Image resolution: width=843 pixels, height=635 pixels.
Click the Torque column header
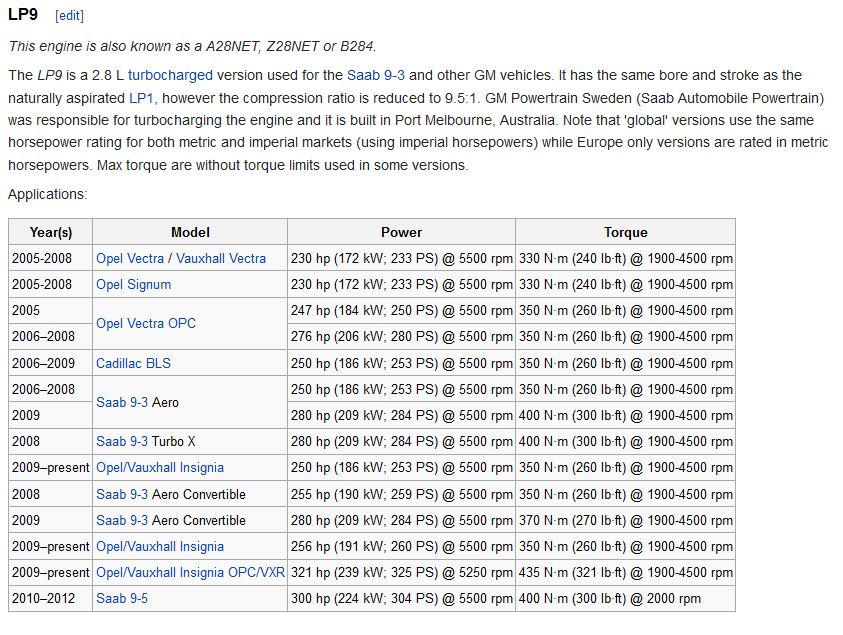pyautogui.click(x=625, y=232)
